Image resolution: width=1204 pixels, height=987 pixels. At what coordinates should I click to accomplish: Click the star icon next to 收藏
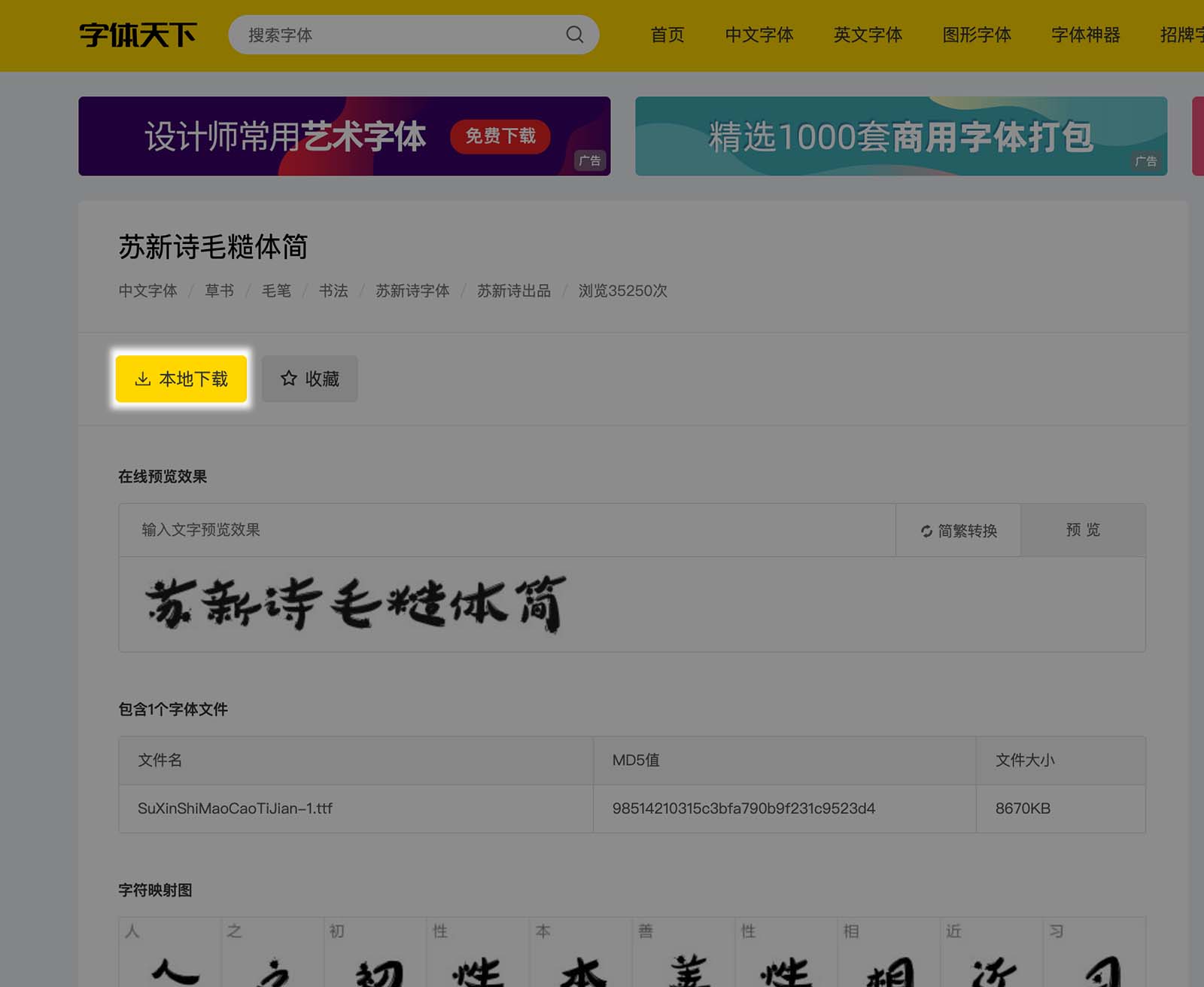(x=287, y=379)
